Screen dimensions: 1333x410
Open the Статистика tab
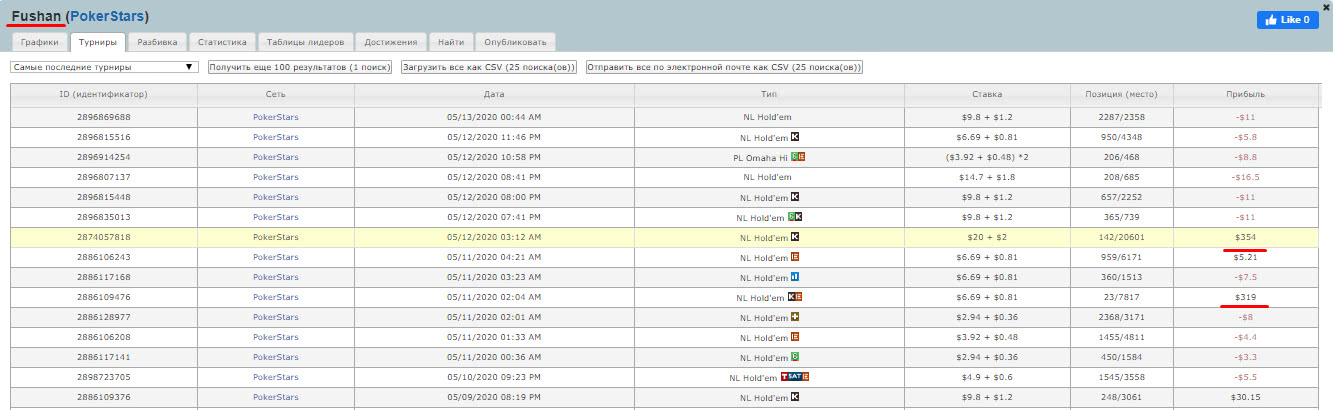point(222,42)
